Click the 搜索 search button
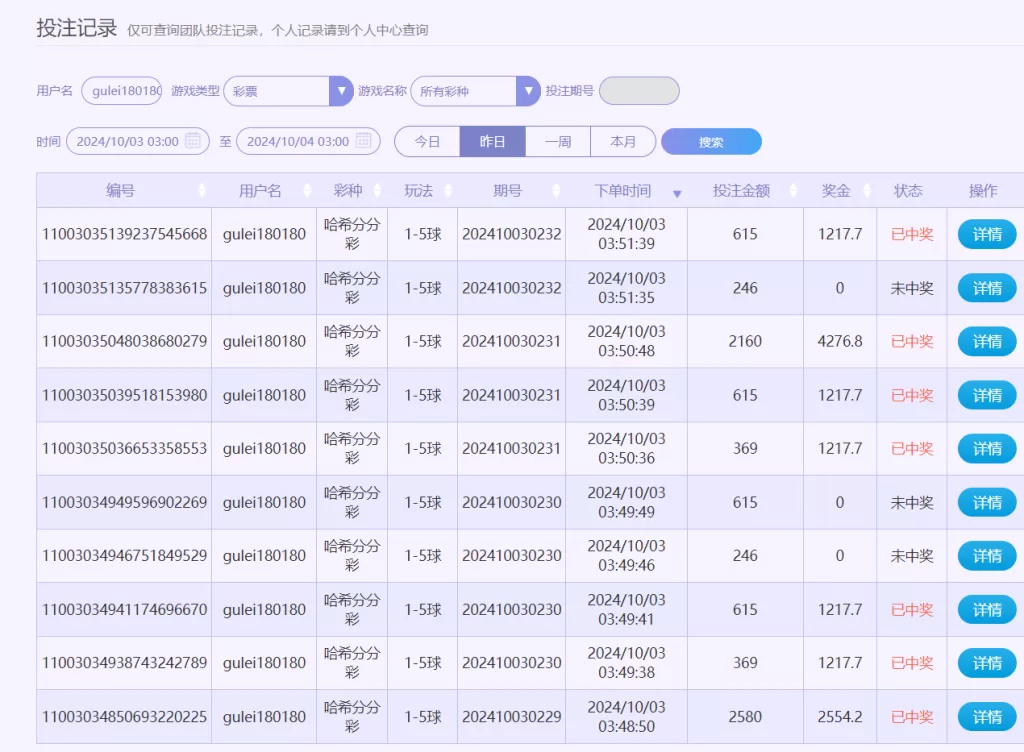 pos(711,142)
